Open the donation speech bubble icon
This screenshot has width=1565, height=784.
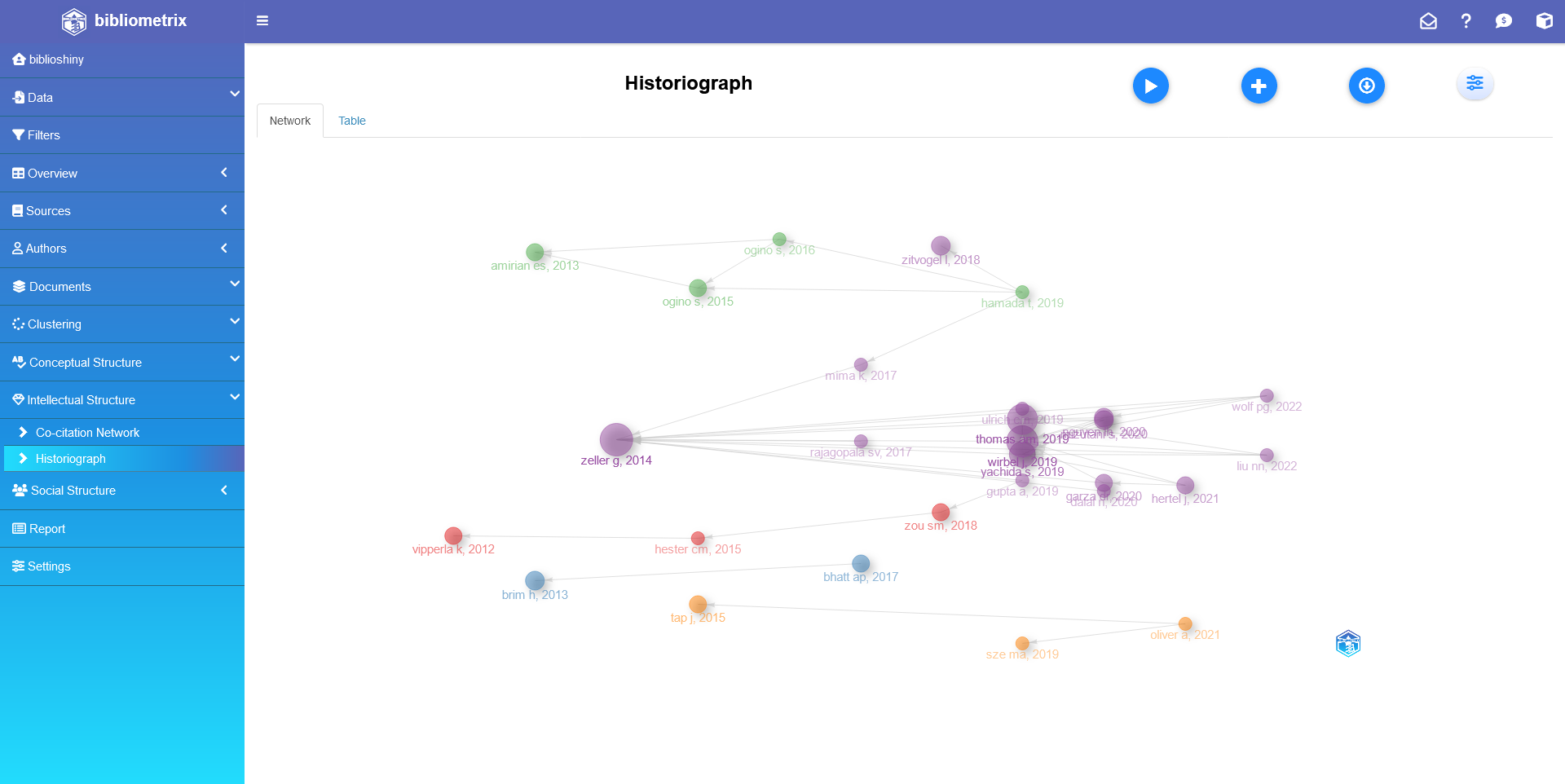[1504, 21]
